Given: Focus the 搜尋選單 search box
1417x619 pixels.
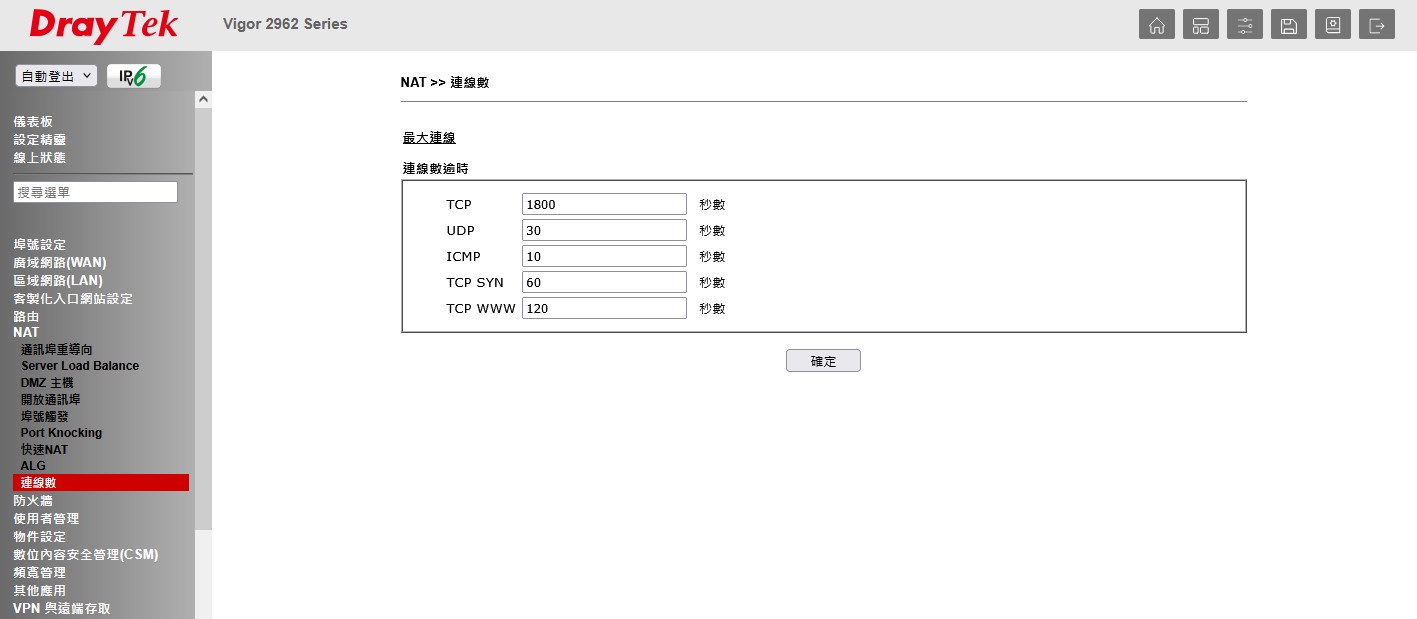Looking at the screenshot, I should (95, 192).
